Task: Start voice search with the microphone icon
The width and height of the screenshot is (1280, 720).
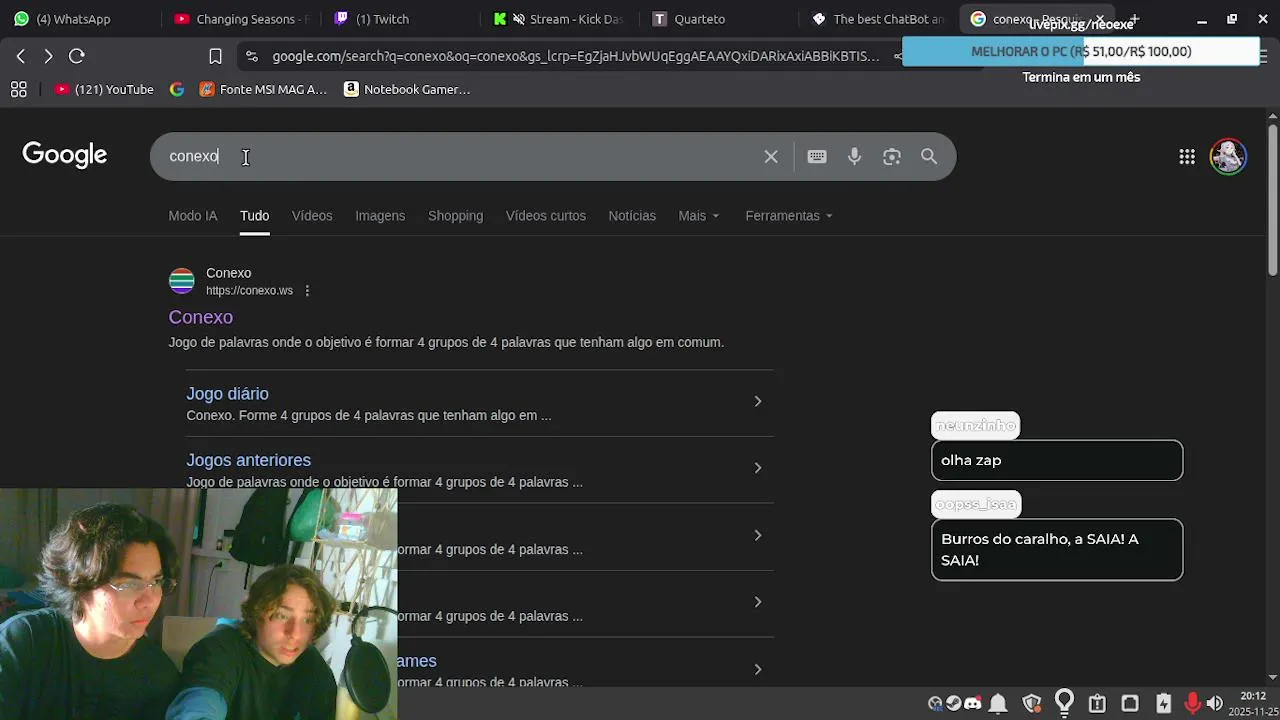Action: (854, 157)
